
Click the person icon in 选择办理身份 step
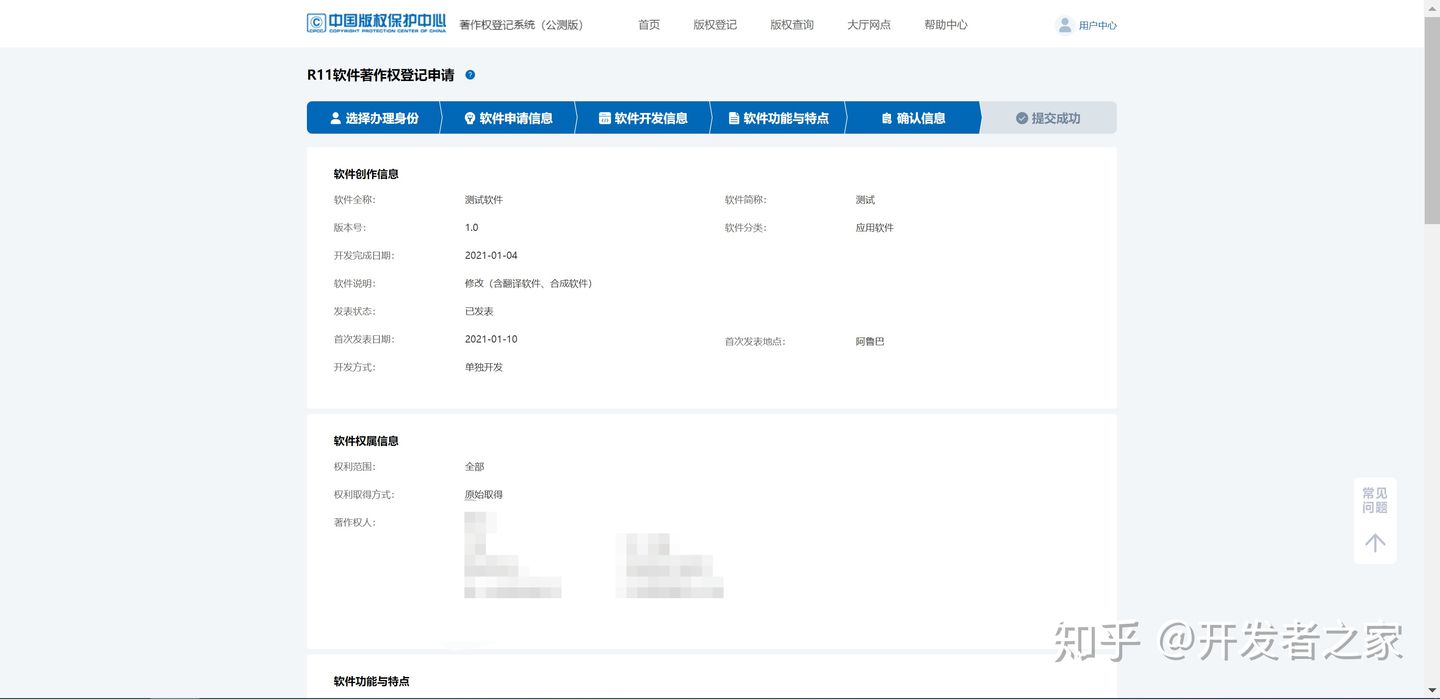(x=335, y=118)
